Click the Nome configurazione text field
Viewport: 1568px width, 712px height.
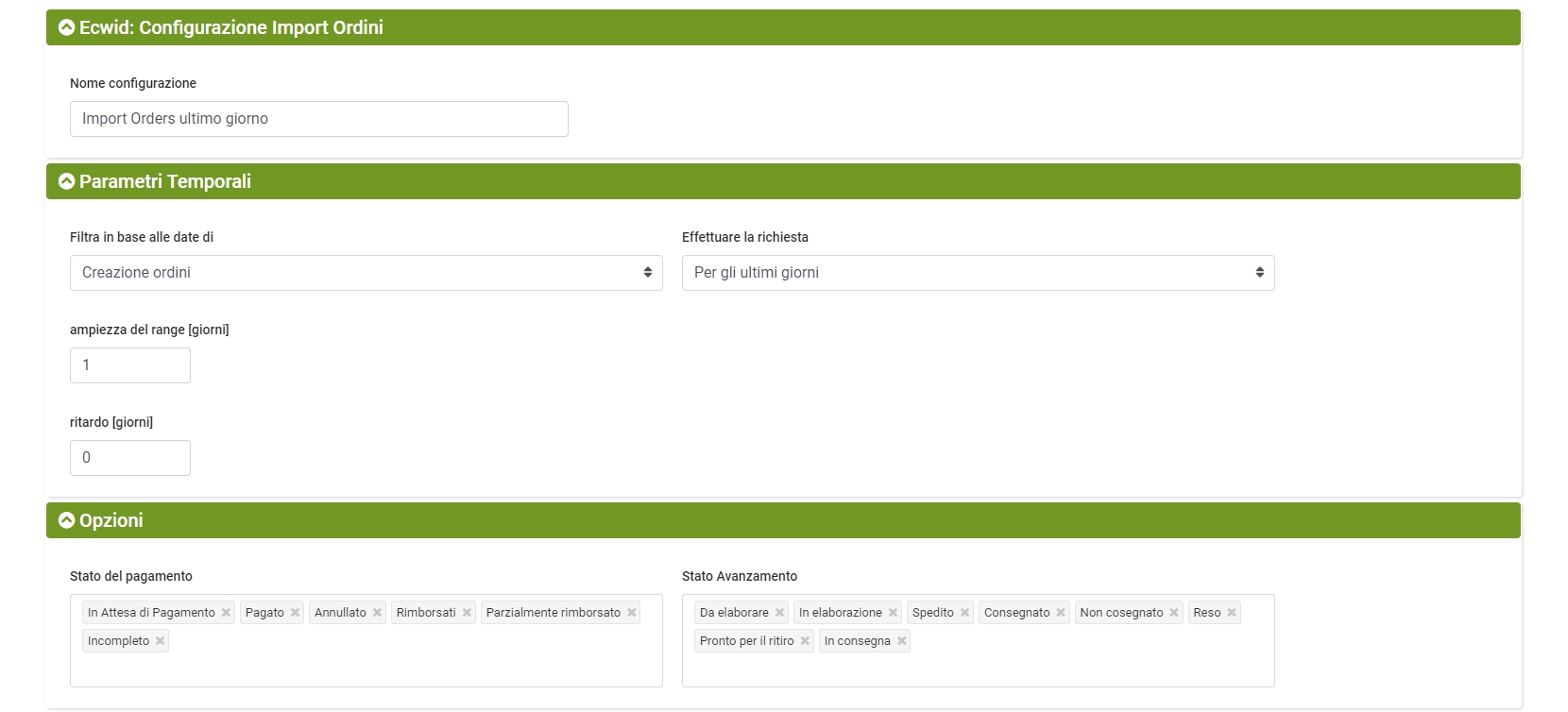tap(318, 119)
